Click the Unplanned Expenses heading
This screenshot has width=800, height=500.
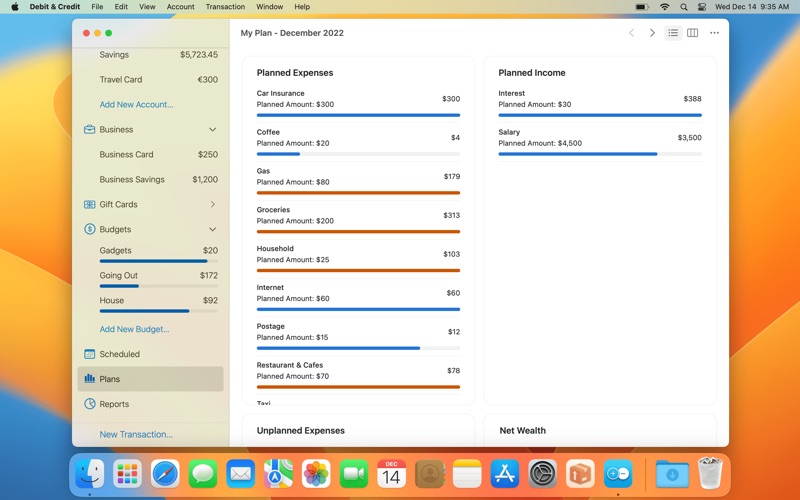click(x=301, y=430)
